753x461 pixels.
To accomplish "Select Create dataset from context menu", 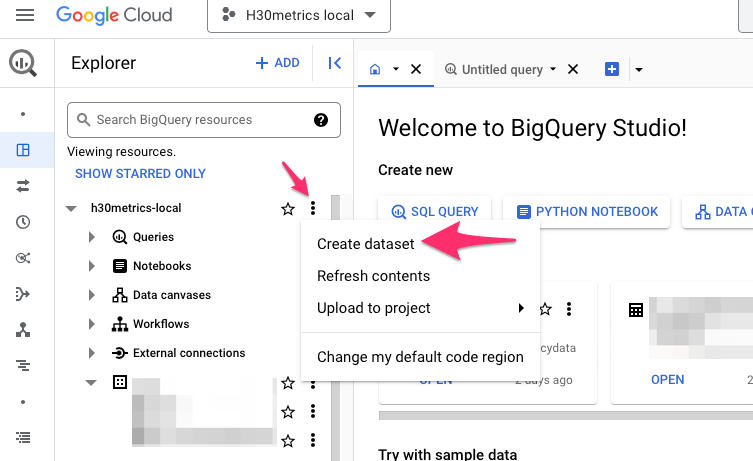I will click(366, 244).
